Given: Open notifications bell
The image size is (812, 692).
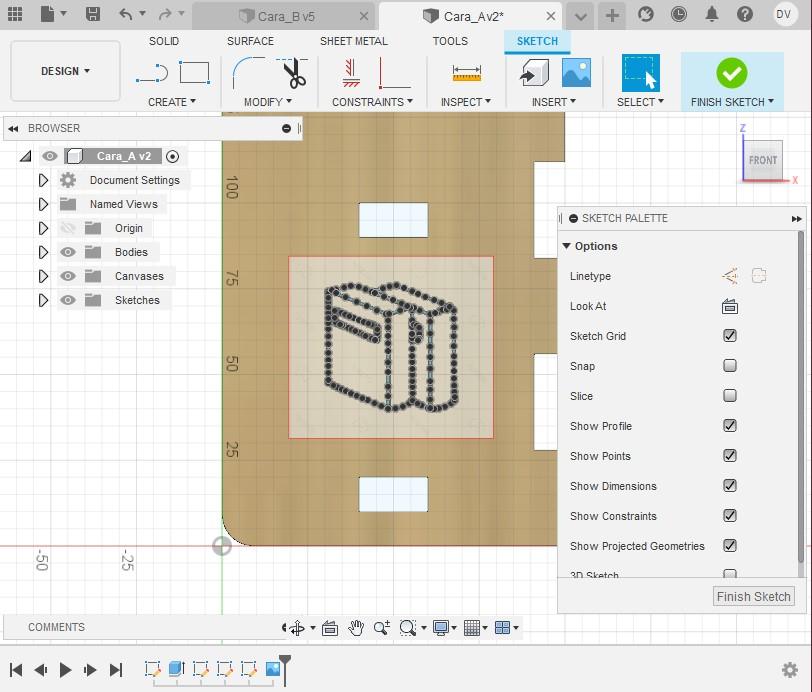Looking at the screenshot, I should click(712, 15).
